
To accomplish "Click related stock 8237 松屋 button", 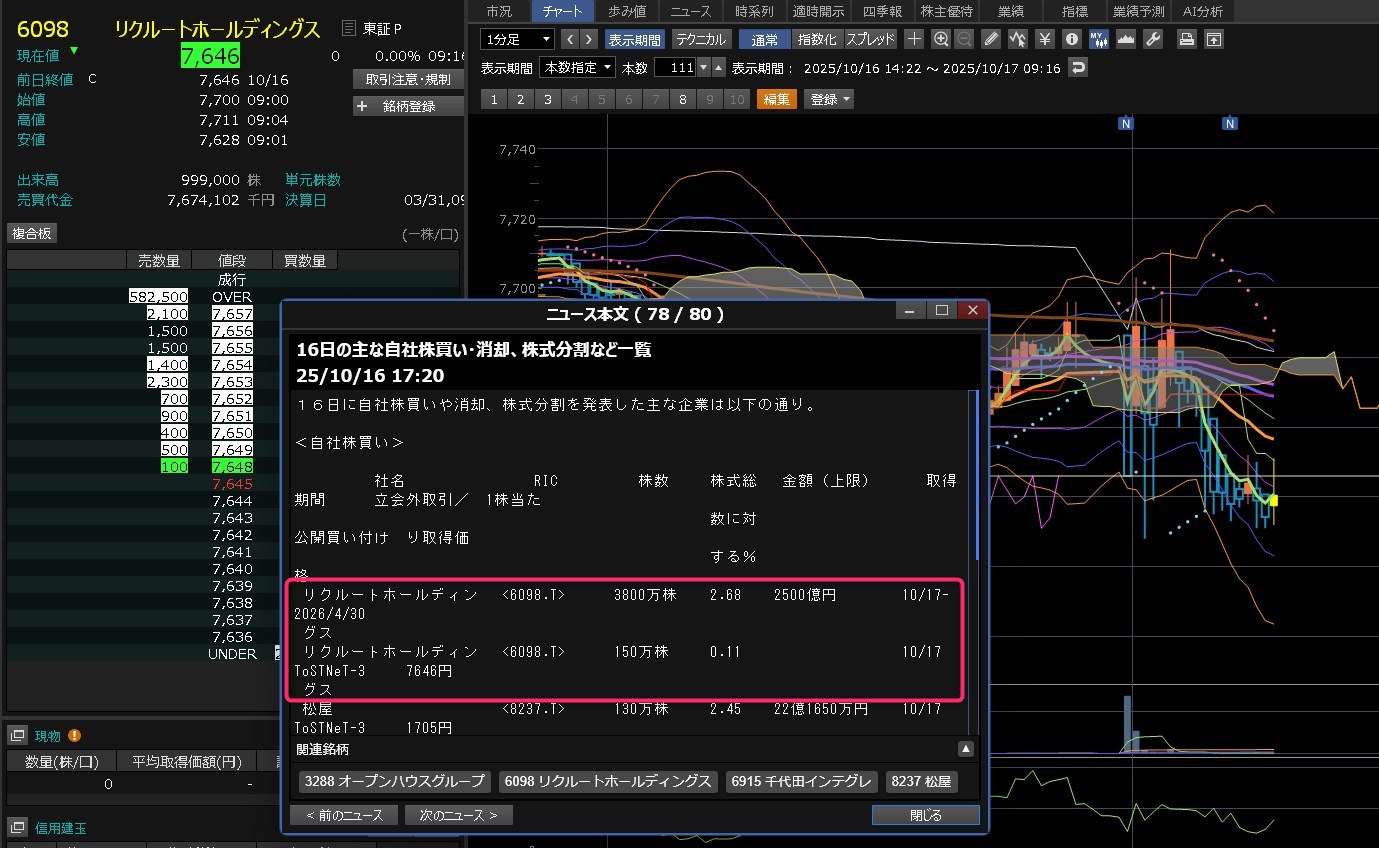I will pyautogui.click(x=921, y=781).
